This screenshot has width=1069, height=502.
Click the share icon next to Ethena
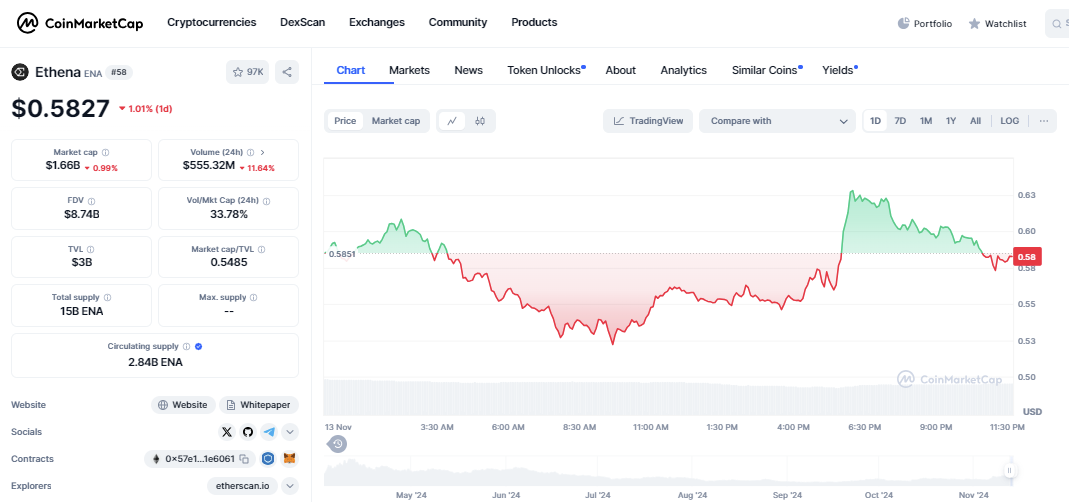287,72
